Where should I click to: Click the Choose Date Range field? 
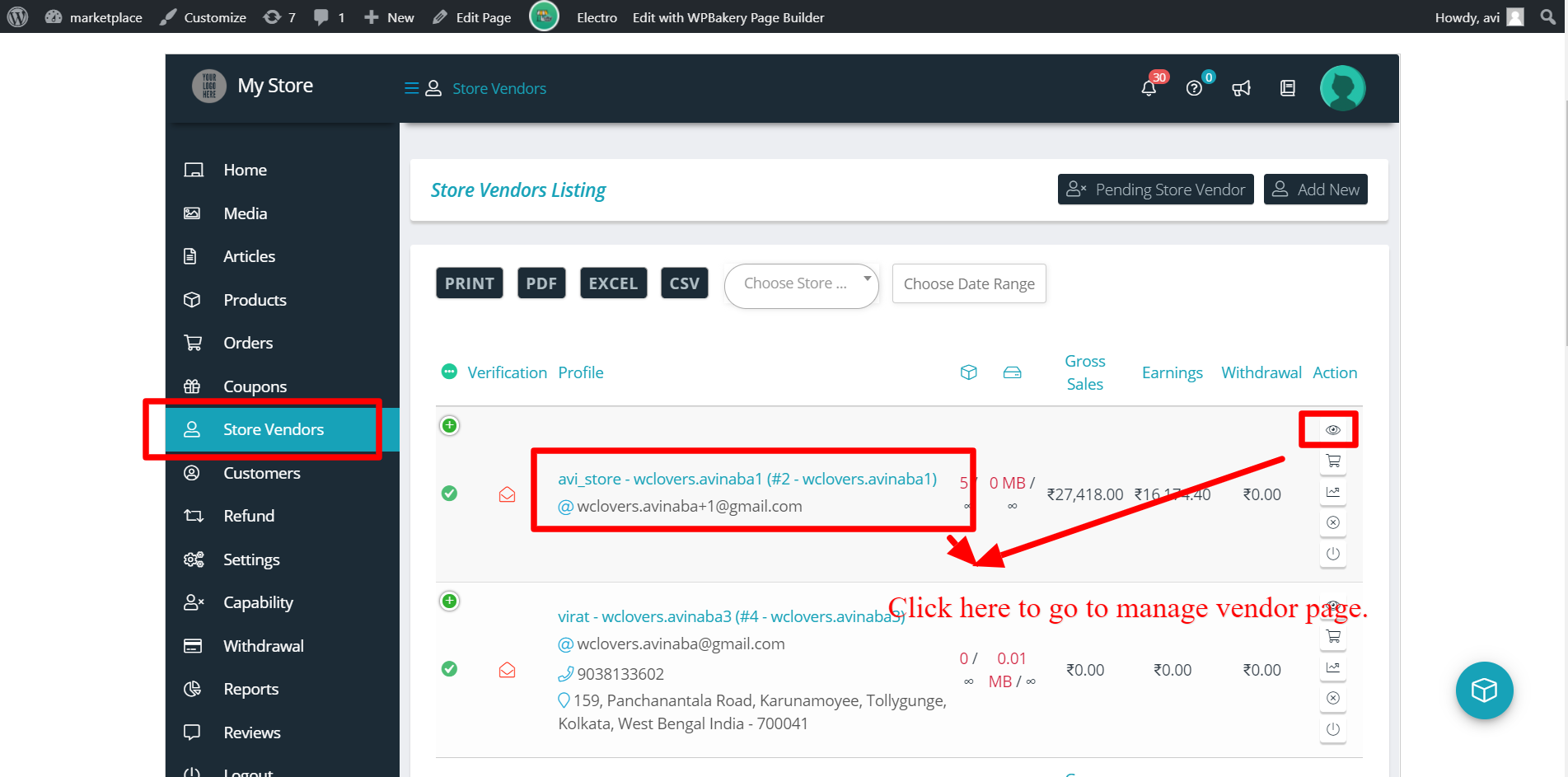(x=968, y=284)
